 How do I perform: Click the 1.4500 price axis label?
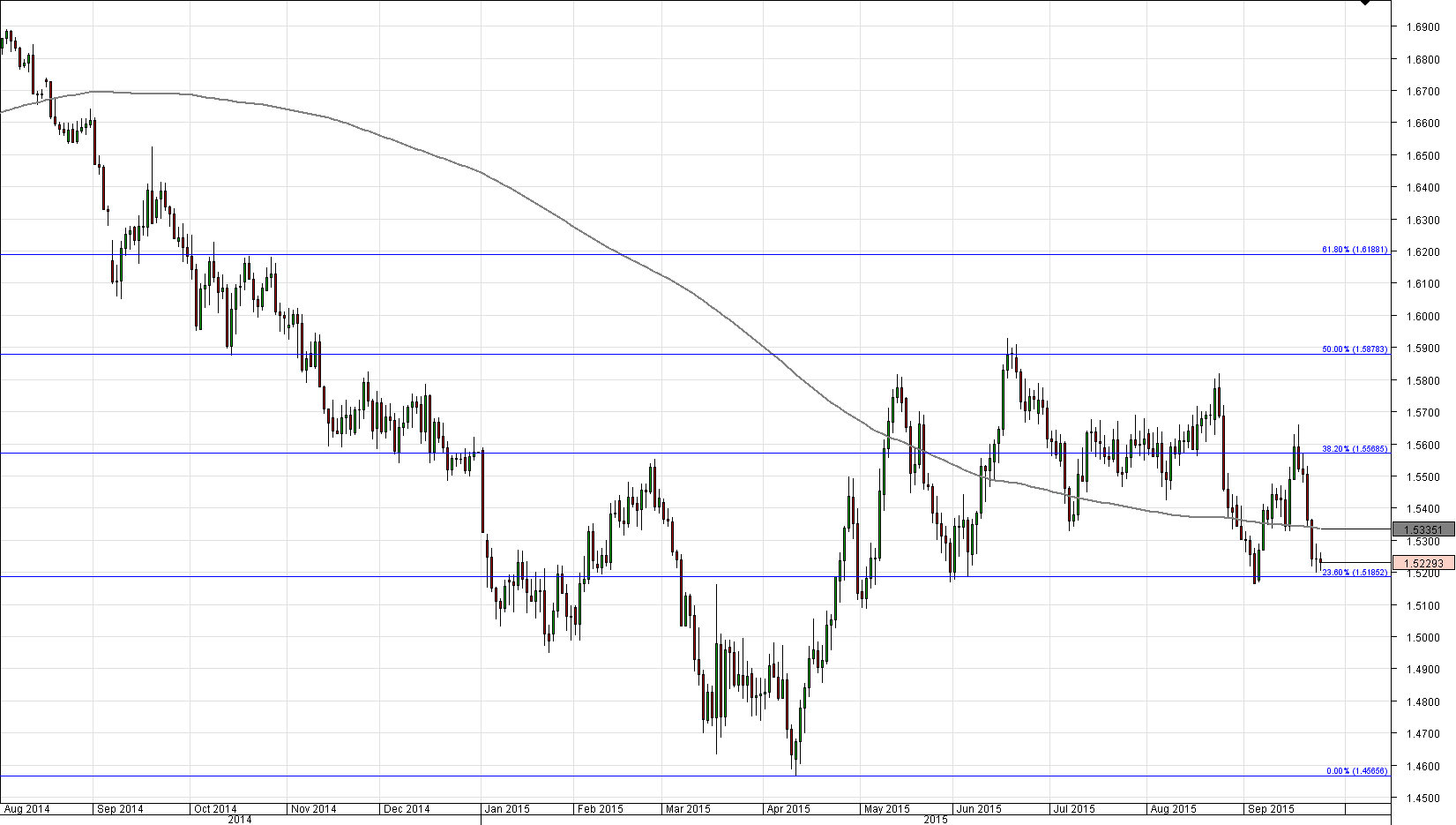pyautogui.click(x=1422, y=799)
